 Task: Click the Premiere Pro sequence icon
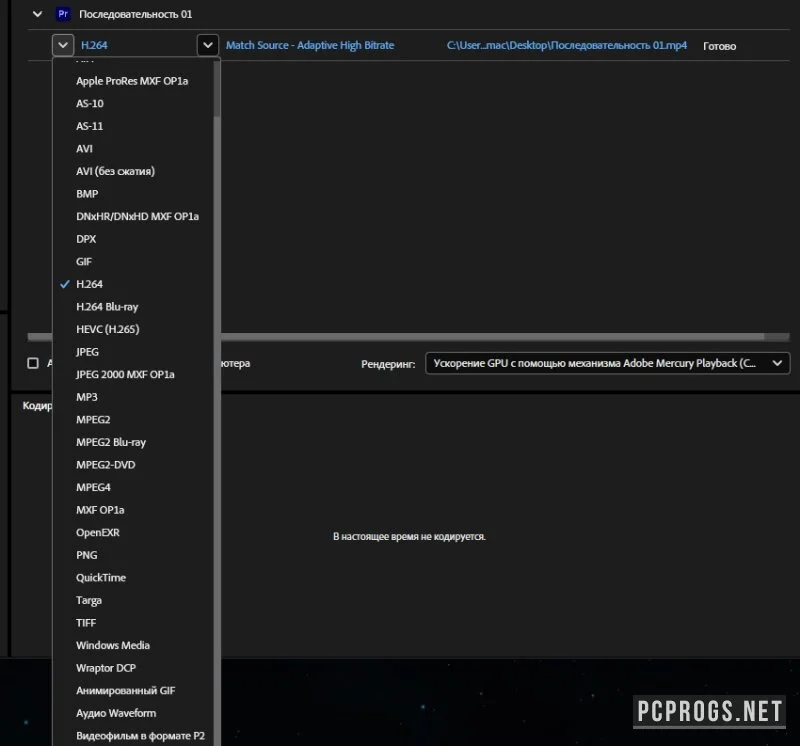click(x=63, y=14)
